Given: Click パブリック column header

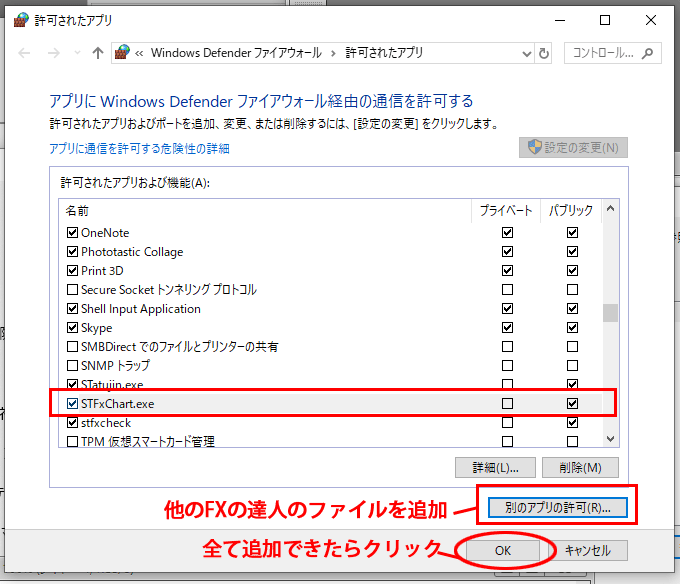Looking at the screenshot, I should point(571,211).
